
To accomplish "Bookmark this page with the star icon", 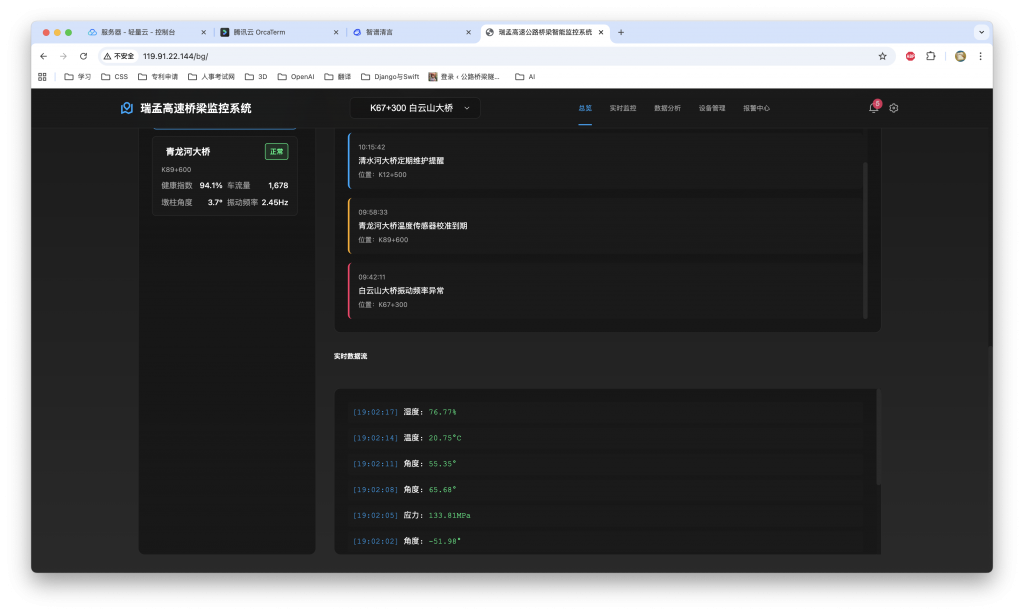I will [x=882, y=56].
